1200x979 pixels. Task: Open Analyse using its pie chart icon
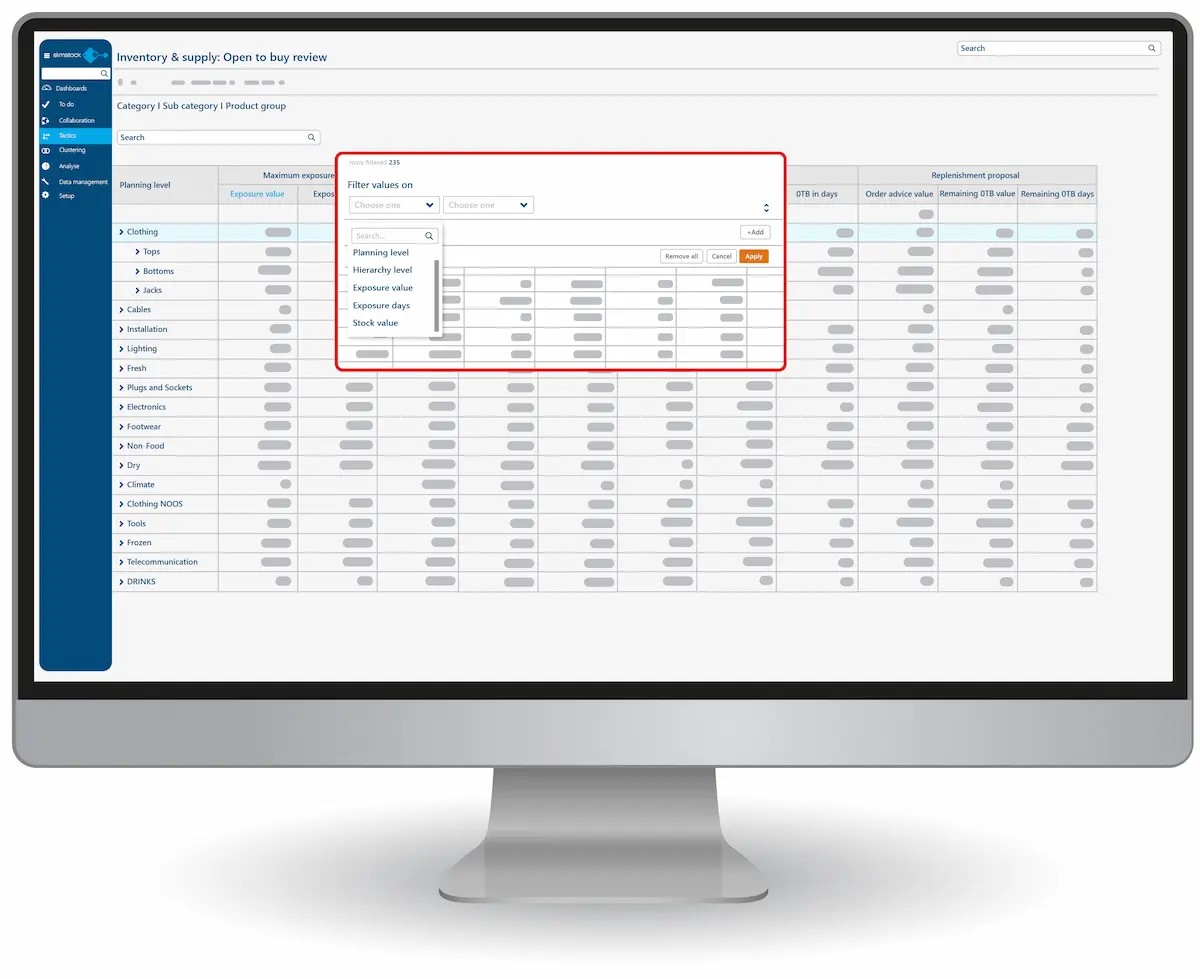point(46,166)
